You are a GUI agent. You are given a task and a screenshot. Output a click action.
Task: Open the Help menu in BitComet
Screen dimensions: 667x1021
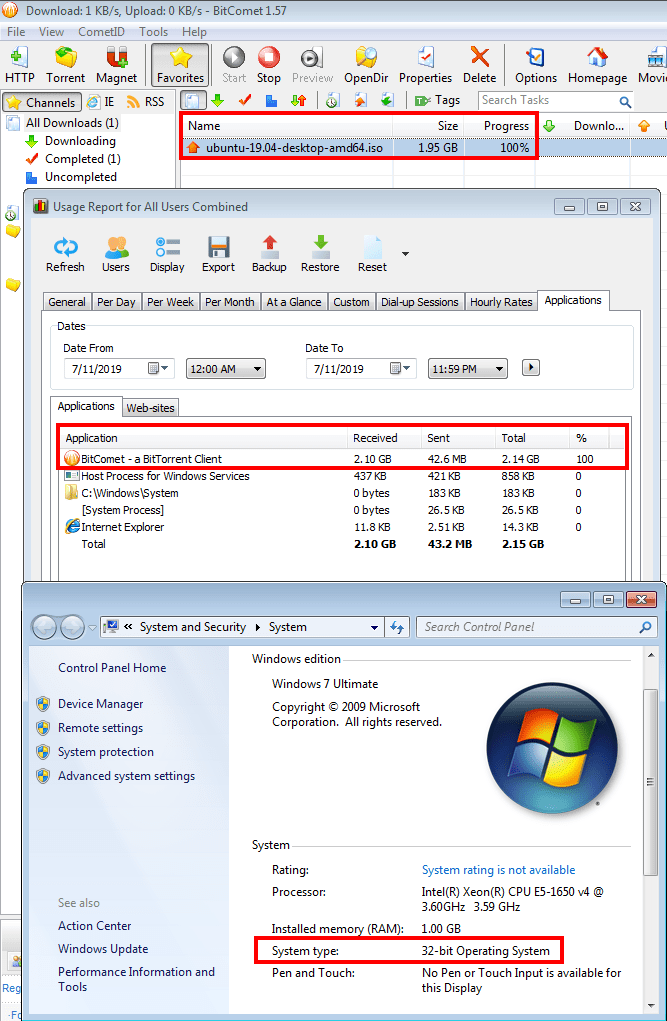click(194, 31)
